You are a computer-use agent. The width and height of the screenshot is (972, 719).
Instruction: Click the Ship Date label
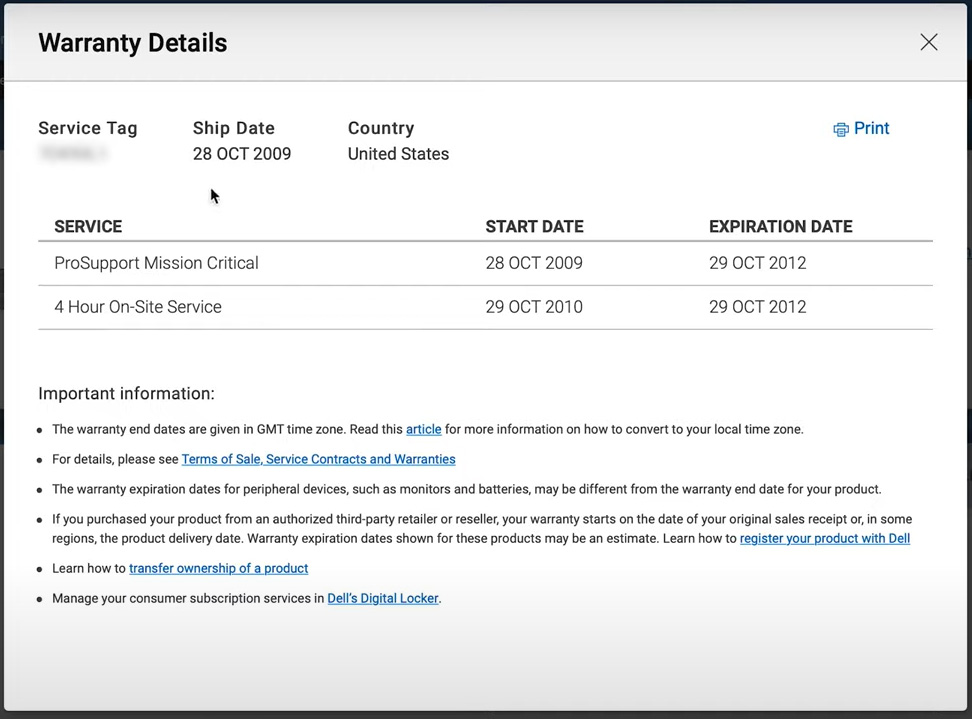234,128
